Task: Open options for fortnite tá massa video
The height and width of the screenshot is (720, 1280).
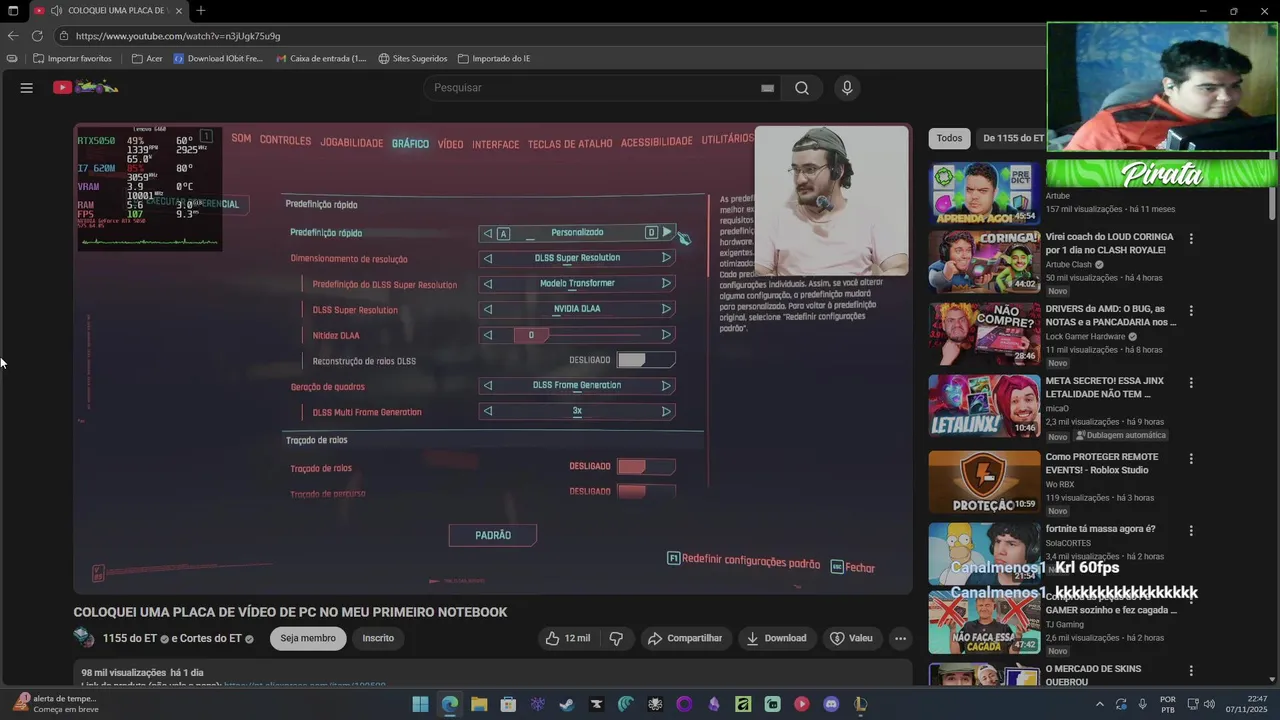Action: 1191,531
